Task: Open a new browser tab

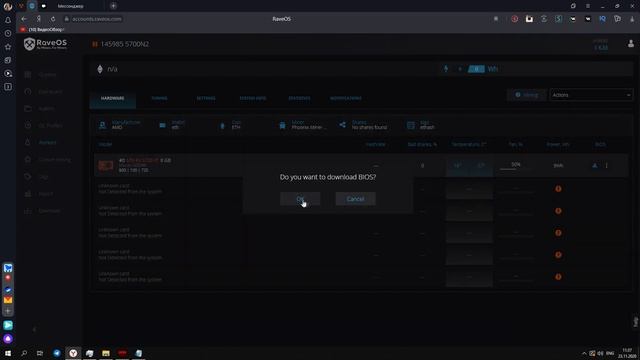Action: [x=113, y=6]
